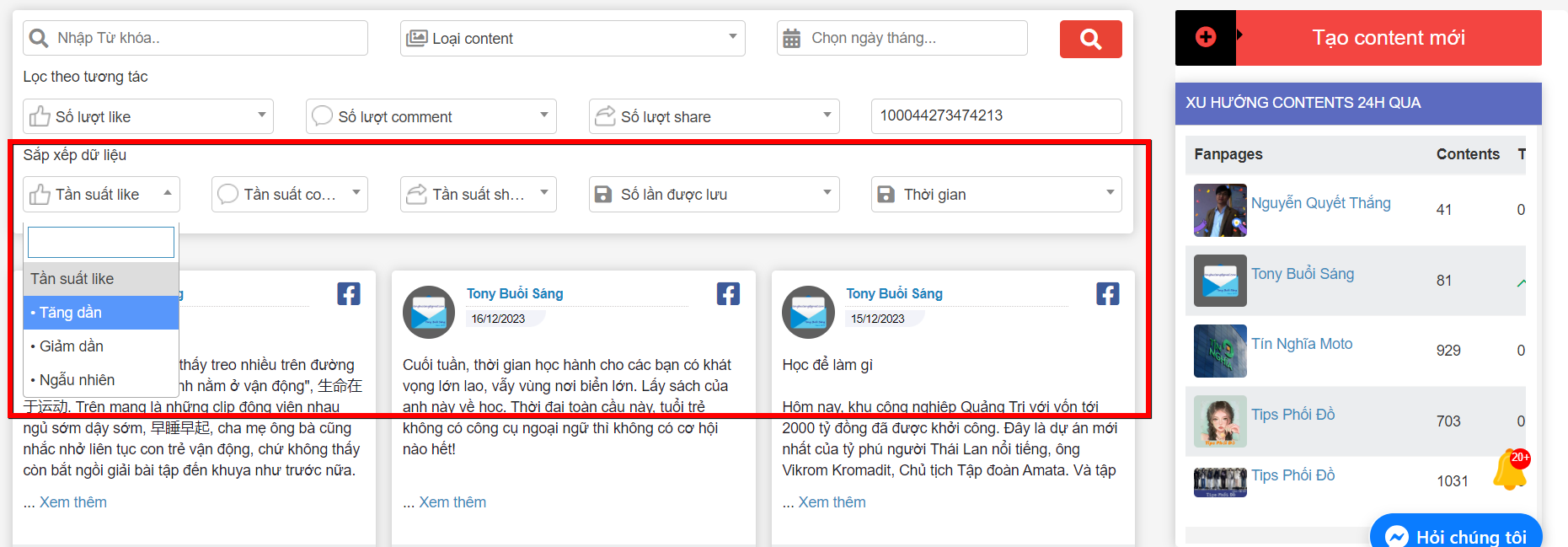
Task: Open 'Tín Nghĩa Moto' fanpage link
Action: [1302, 344]
